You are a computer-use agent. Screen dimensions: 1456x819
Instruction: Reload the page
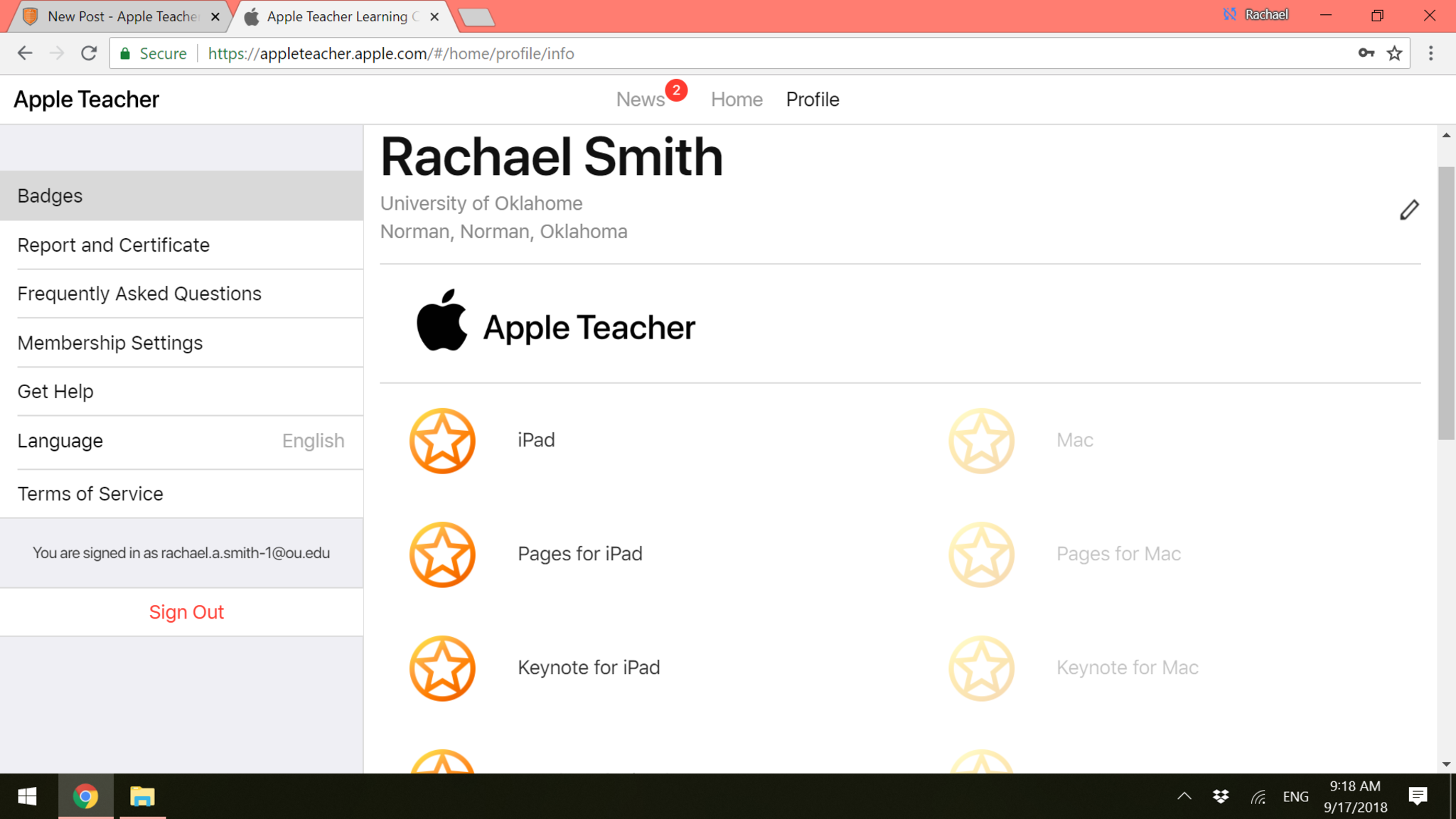click(x=89, y=53)
